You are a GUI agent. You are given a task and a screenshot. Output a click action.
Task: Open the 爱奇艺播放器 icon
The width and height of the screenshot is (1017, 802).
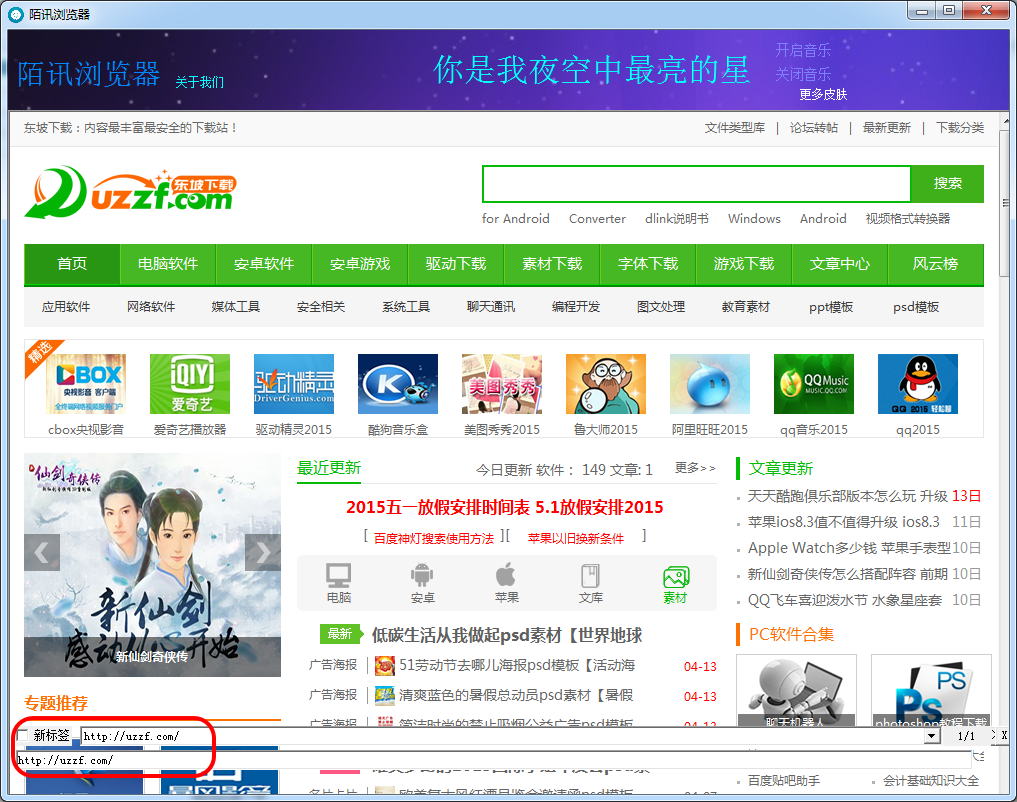coord(190,384)
